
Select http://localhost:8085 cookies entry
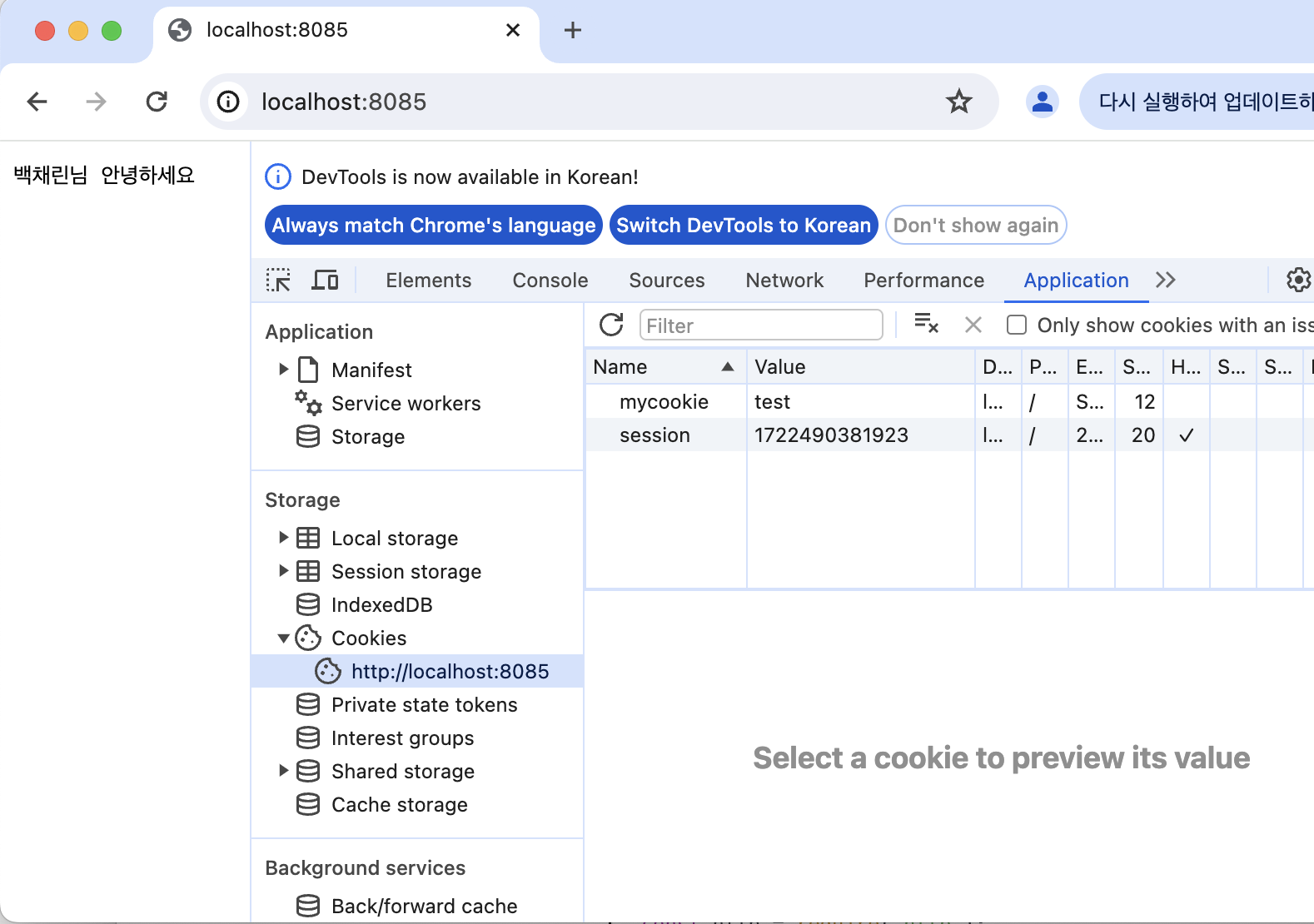click(x=417, y=671)
